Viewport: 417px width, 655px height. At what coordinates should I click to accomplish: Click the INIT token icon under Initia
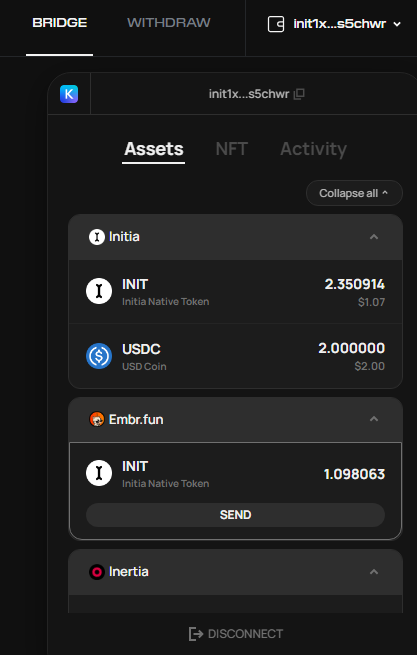coord(99,291)
